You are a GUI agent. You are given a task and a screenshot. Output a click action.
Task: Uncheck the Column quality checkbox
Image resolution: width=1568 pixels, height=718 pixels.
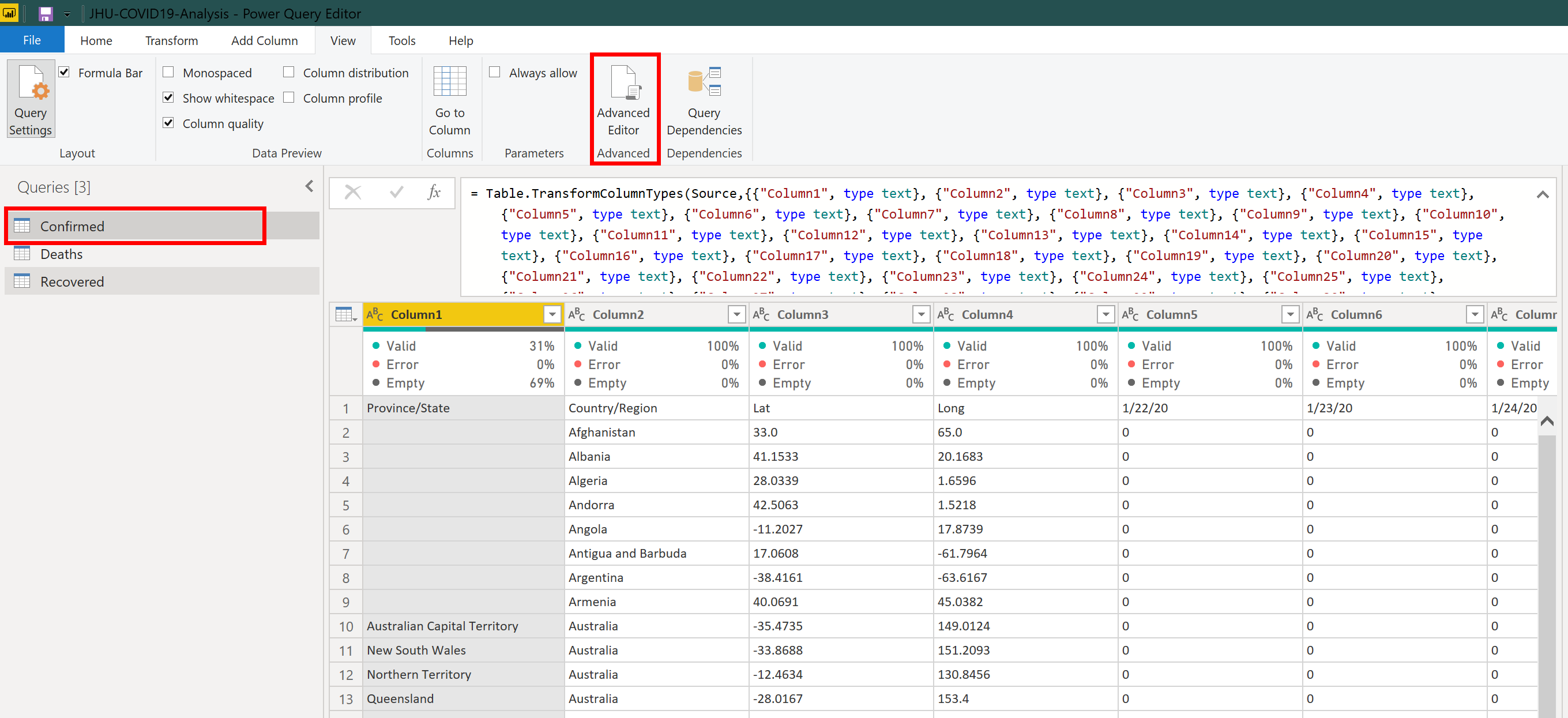[x=168, y=123]
